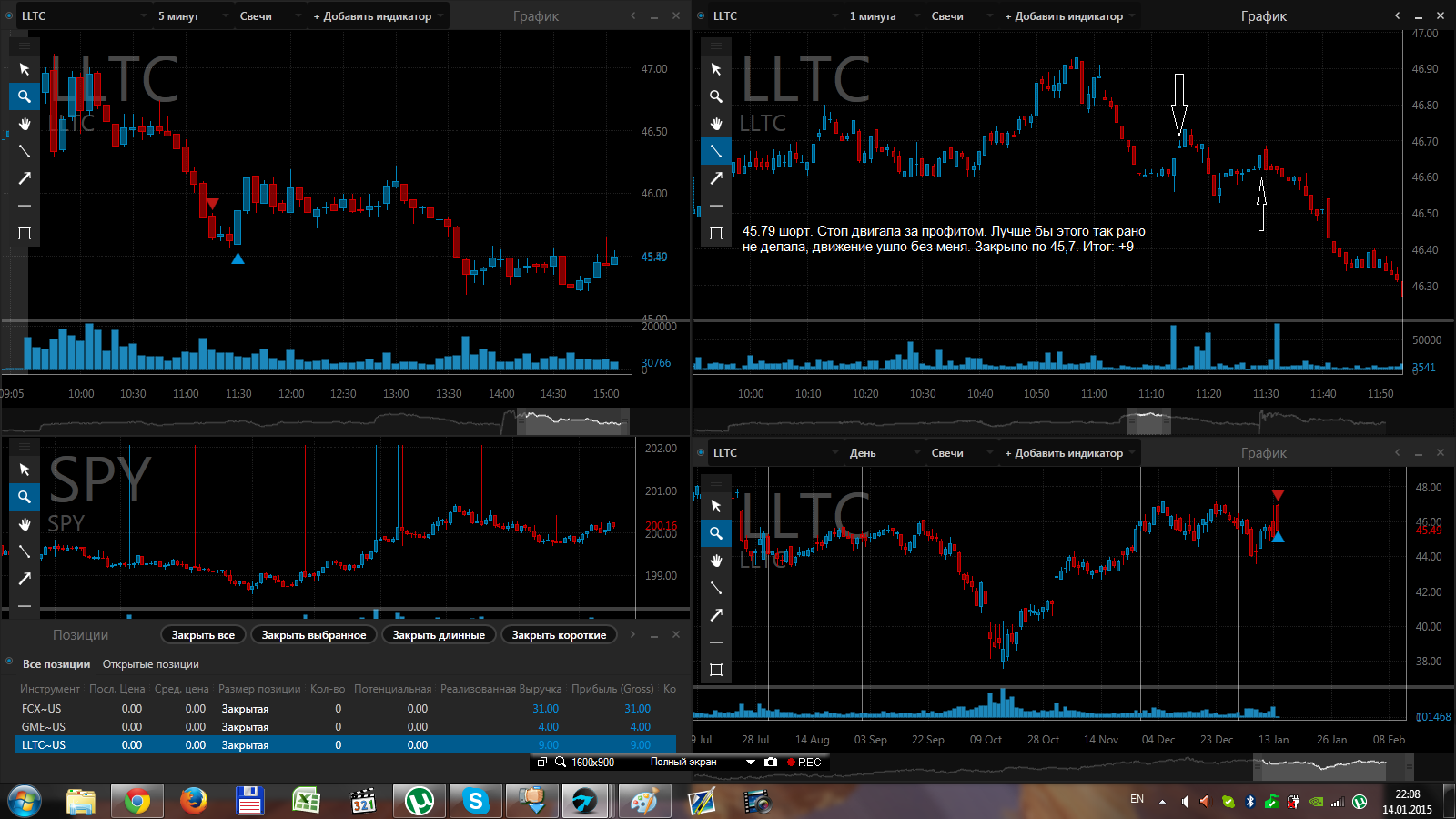Select the rectangle tool in daily LLTC chart
Screen dimensions: 1456x819
[x=716, y=670]
